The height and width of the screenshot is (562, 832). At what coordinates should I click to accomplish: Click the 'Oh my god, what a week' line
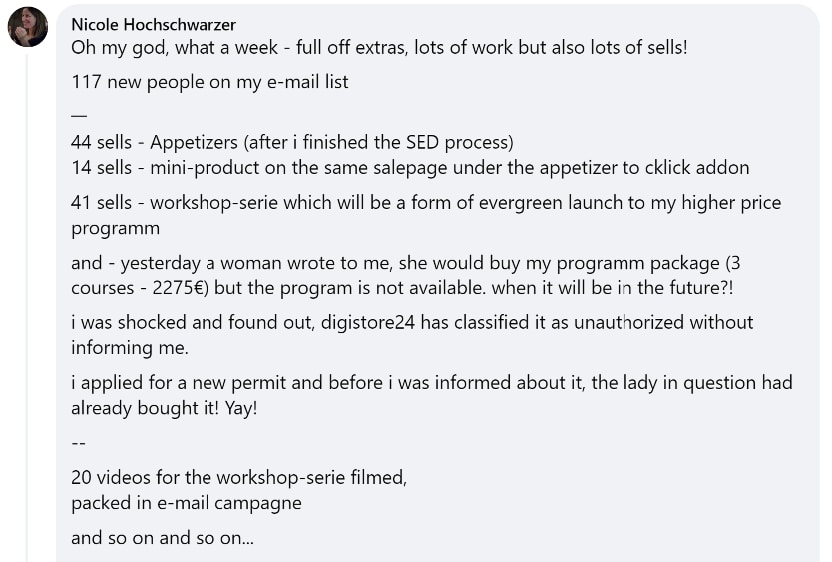tap(379, 47)
